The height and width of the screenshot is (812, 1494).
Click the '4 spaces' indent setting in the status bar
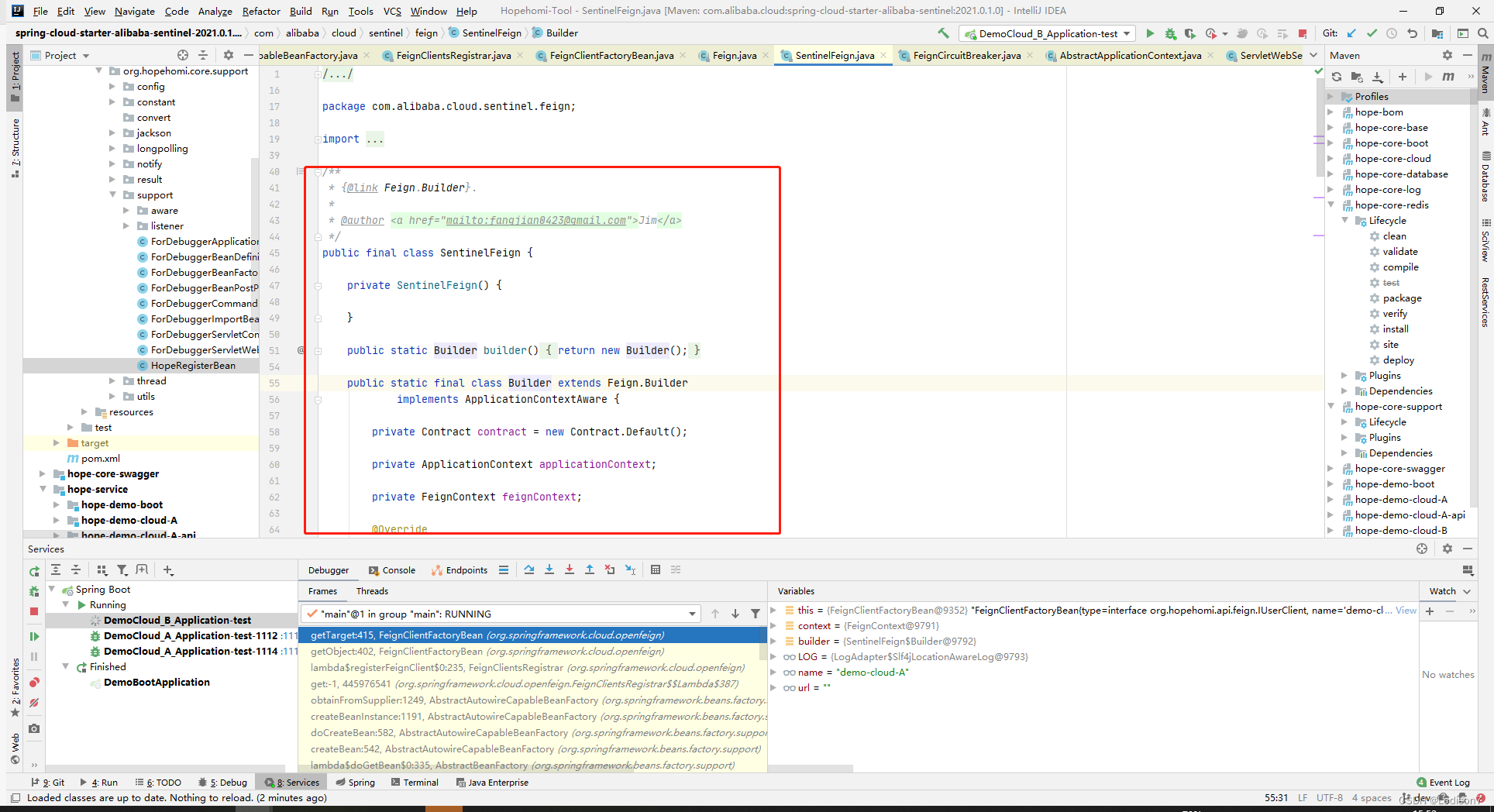click(1372, 798)
